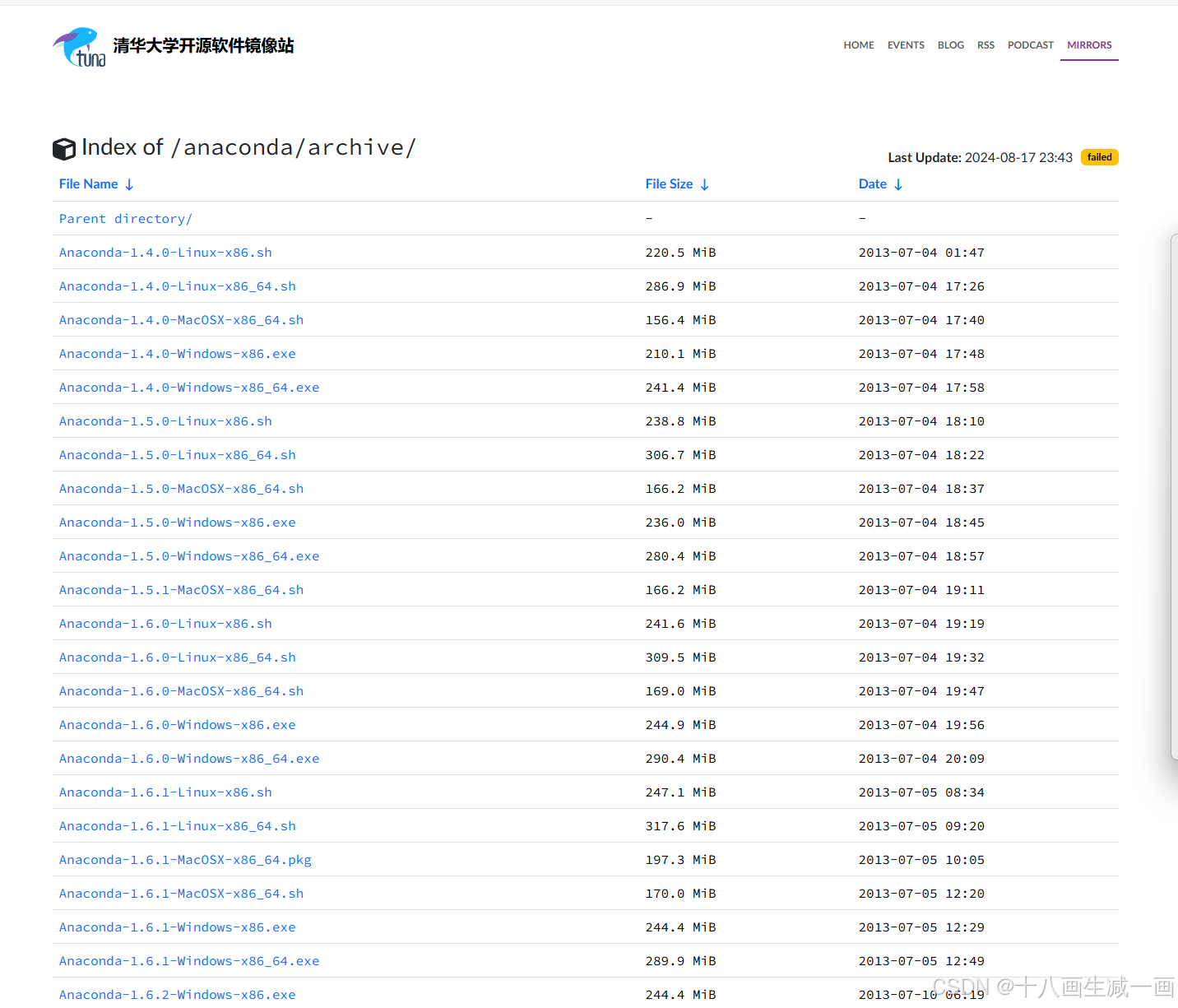The width and height of the screenshot is (1178, 1008).
Task: Sort files by File Size column
Action: 677,184
